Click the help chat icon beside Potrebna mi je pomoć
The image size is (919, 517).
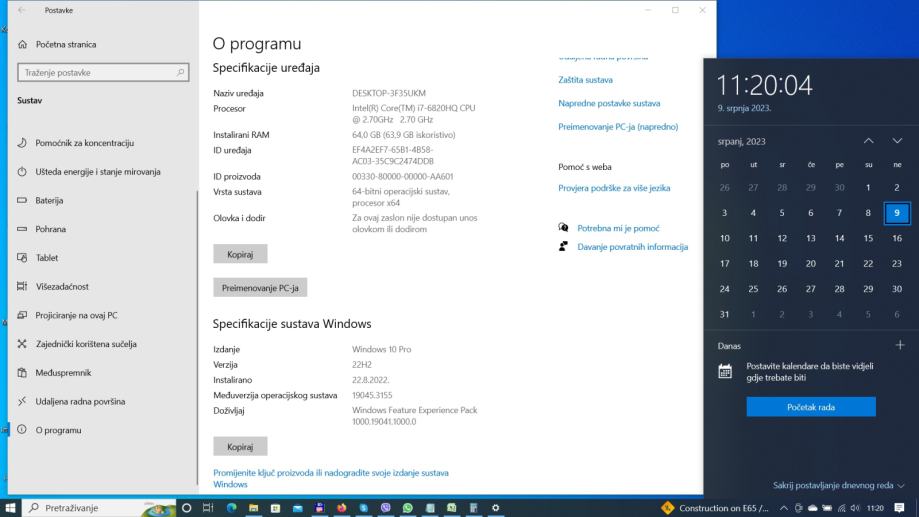(x=563, y=227)
